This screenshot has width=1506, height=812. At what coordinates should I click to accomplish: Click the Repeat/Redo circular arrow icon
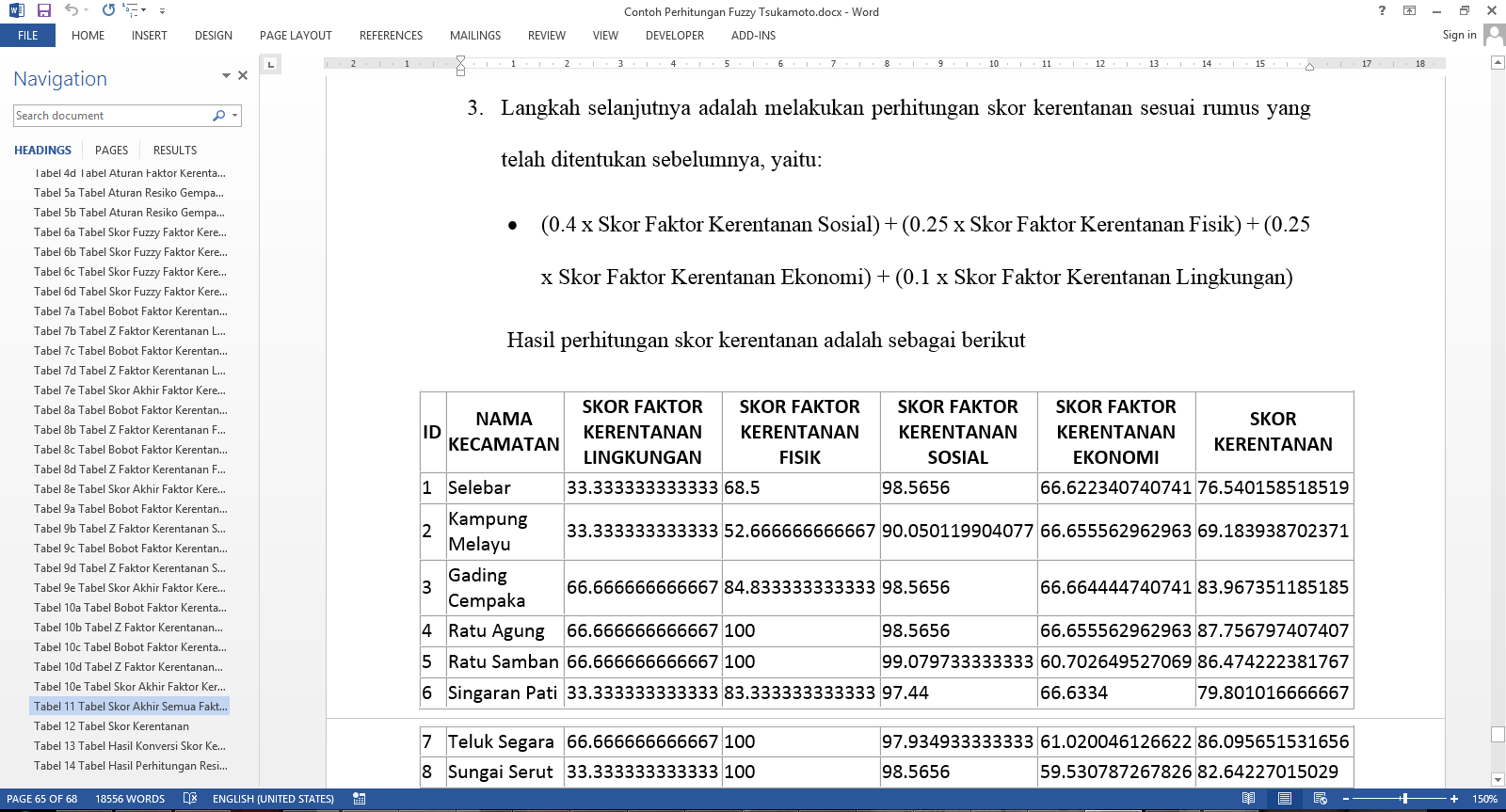(x=108, y=10)
